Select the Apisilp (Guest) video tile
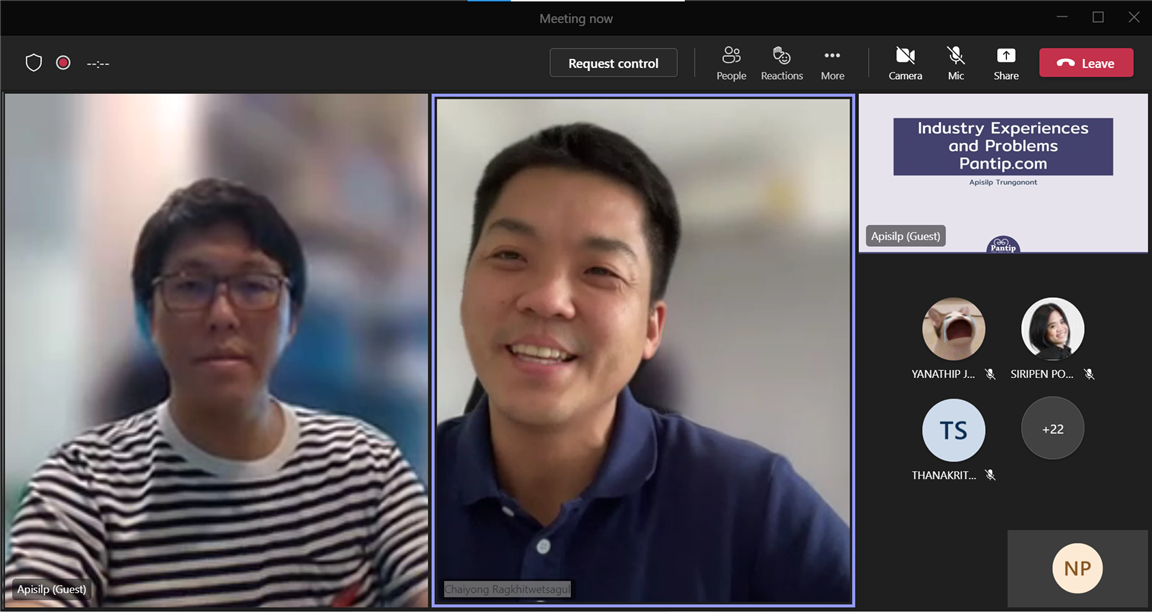 coord(216,350)
